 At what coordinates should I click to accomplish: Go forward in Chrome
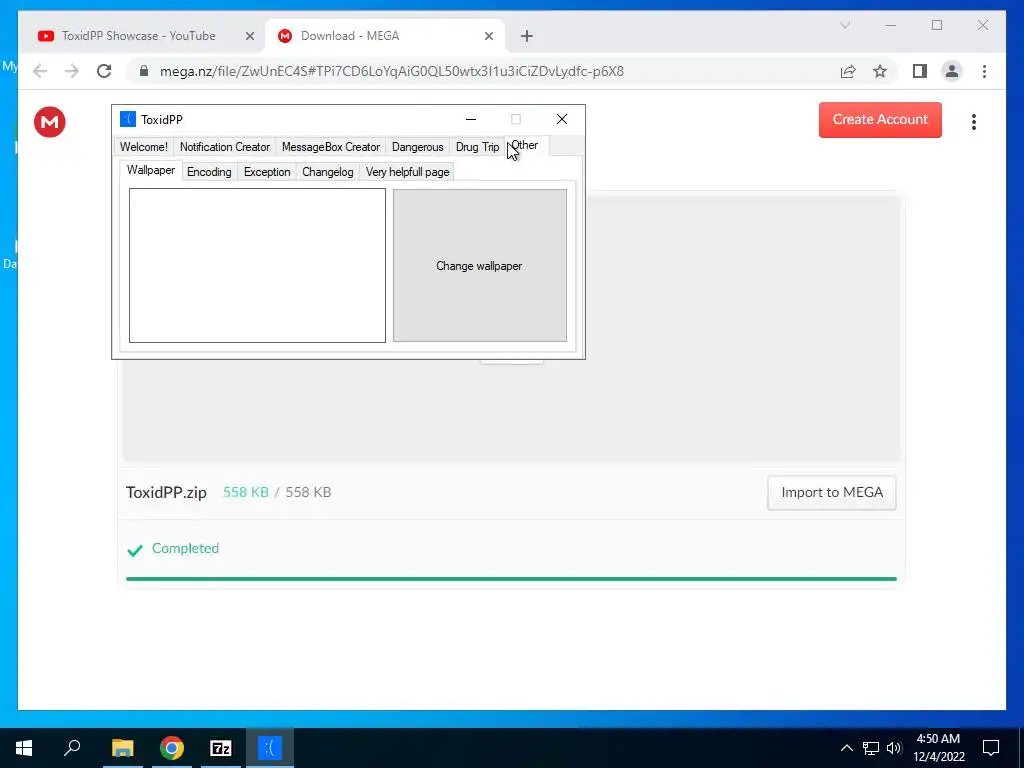click(72, 71)
